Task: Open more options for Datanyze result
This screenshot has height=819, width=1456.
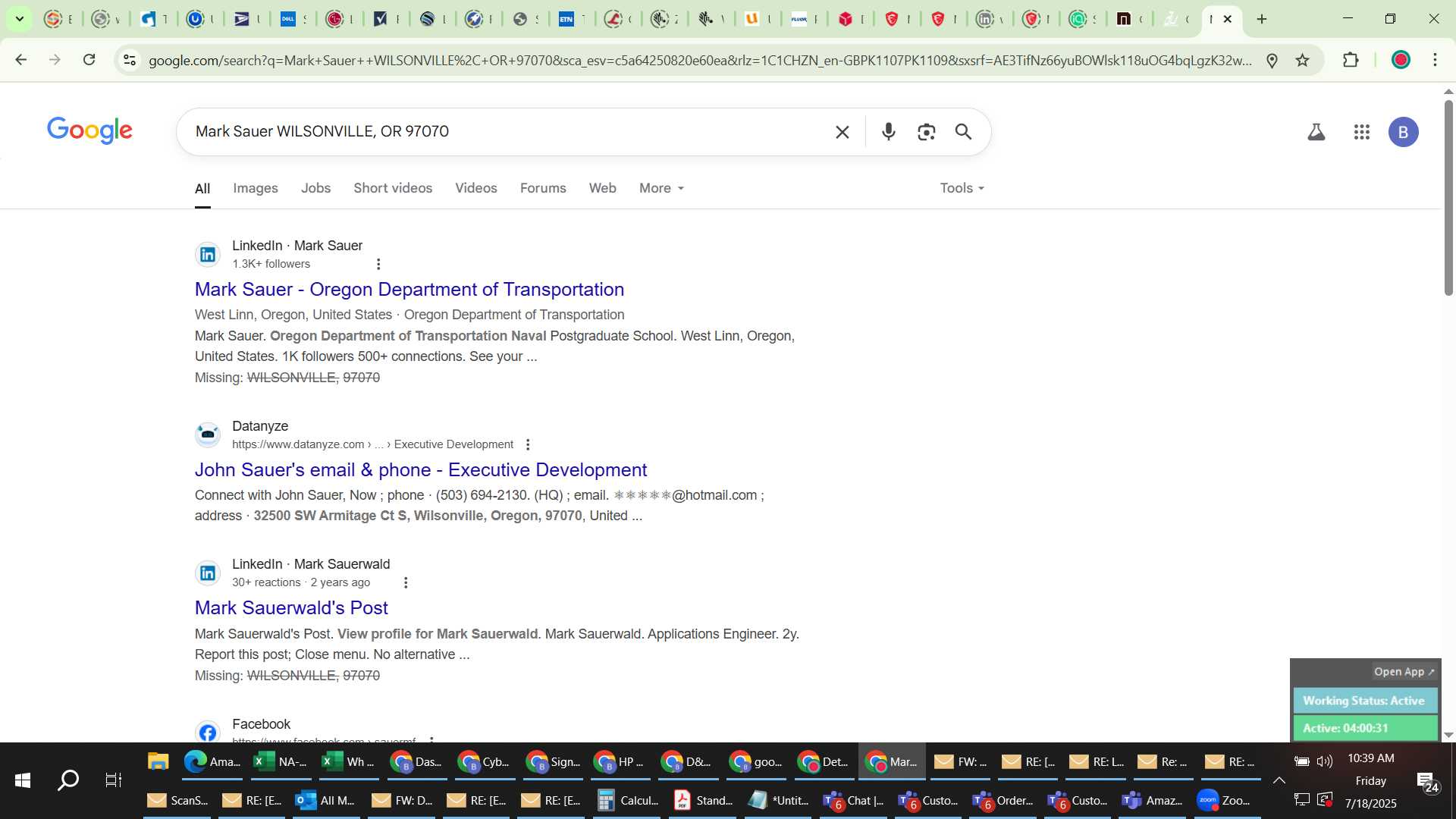Action: point(528,444)
